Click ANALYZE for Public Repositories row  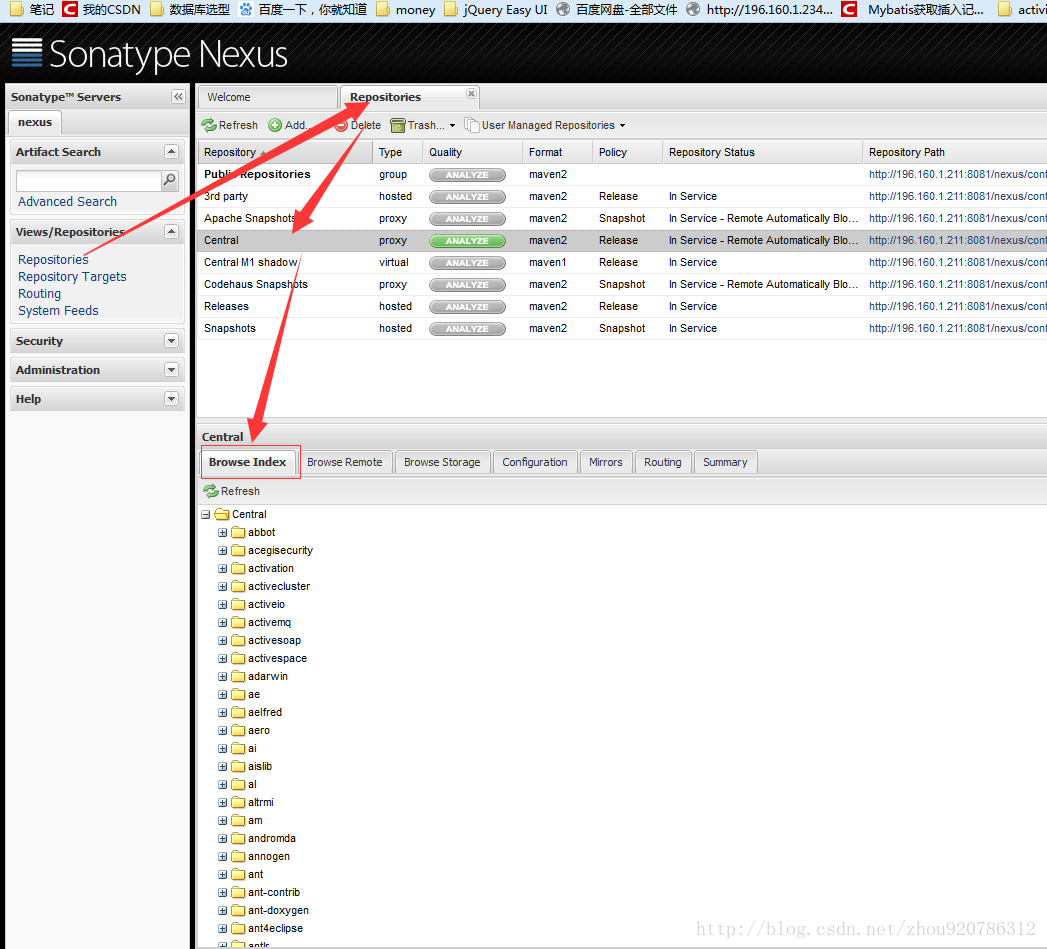tap(467, 174)
